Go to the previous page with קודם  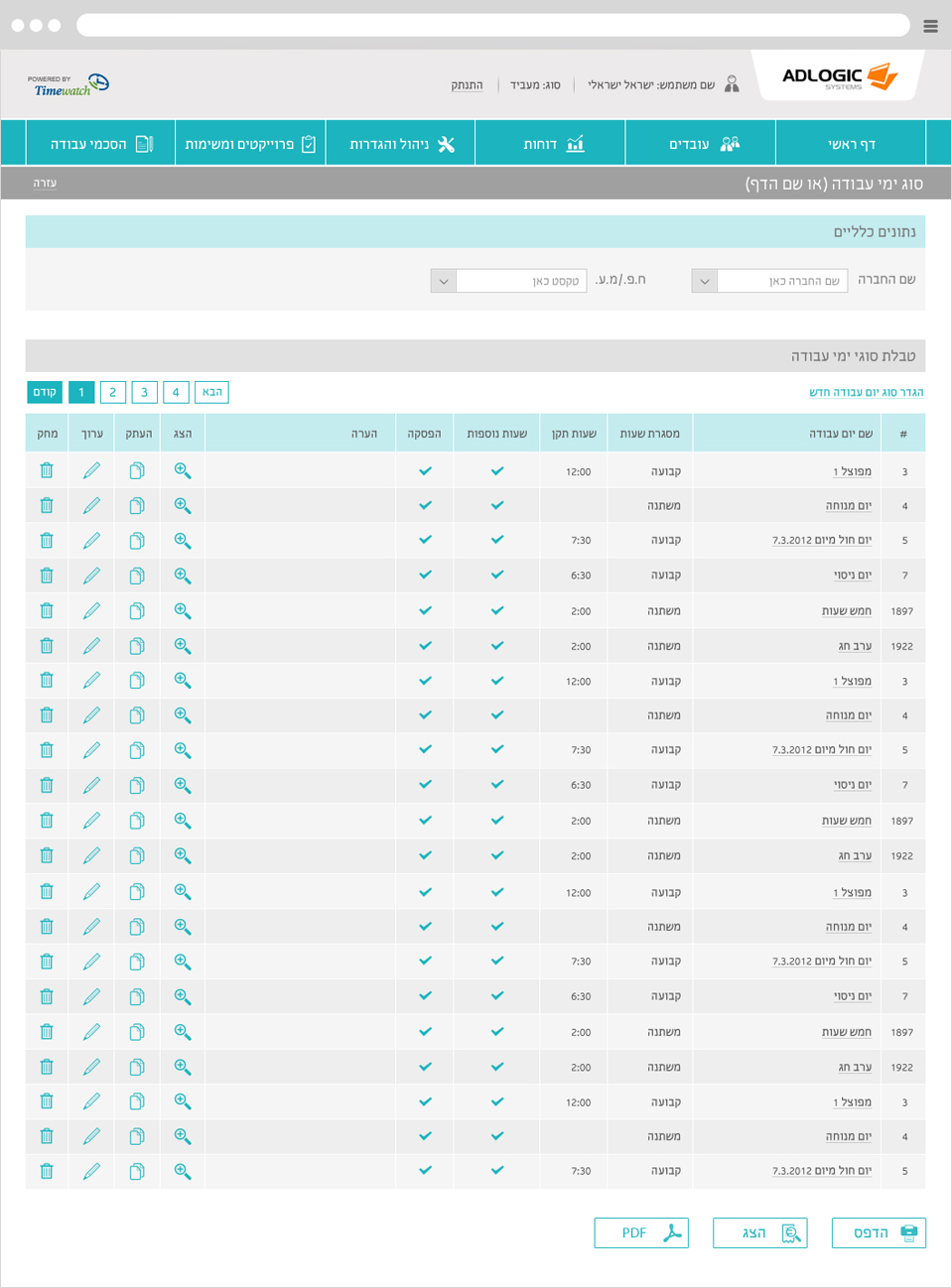pyautogui.click(x=45, y=392)
